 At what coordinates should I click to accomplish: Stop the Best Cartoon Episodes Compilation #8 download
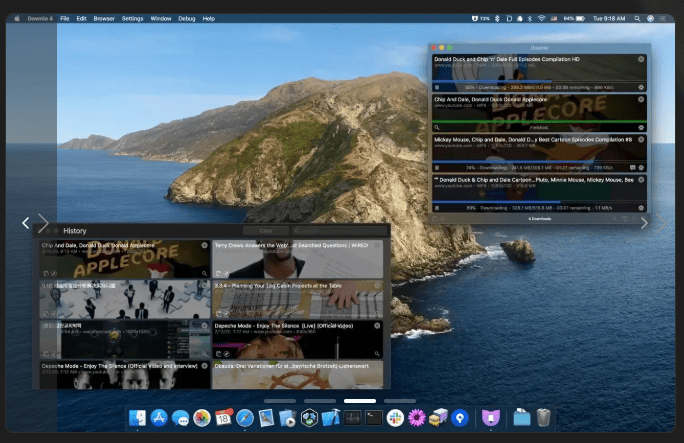[x=437, y=167]
